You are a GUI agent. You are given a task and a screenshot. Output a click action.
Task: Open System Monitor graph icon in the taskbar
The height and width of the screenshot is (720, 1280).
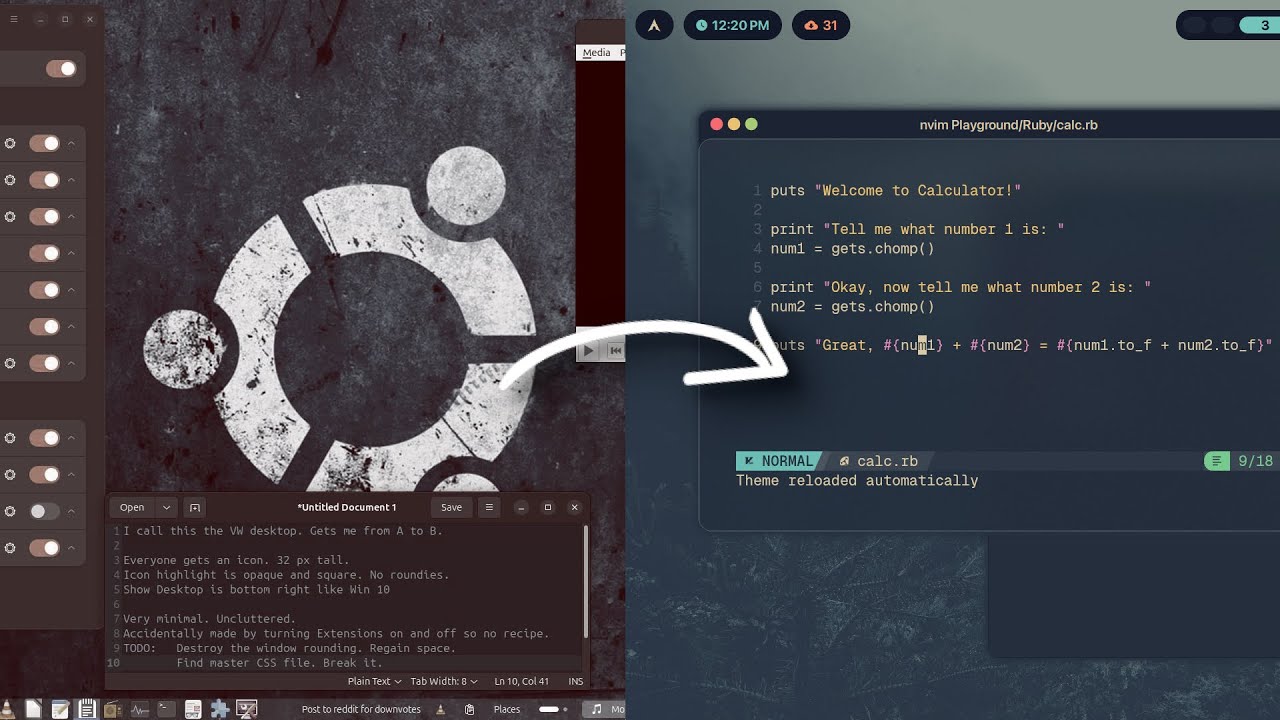click(x=140, y=709)
